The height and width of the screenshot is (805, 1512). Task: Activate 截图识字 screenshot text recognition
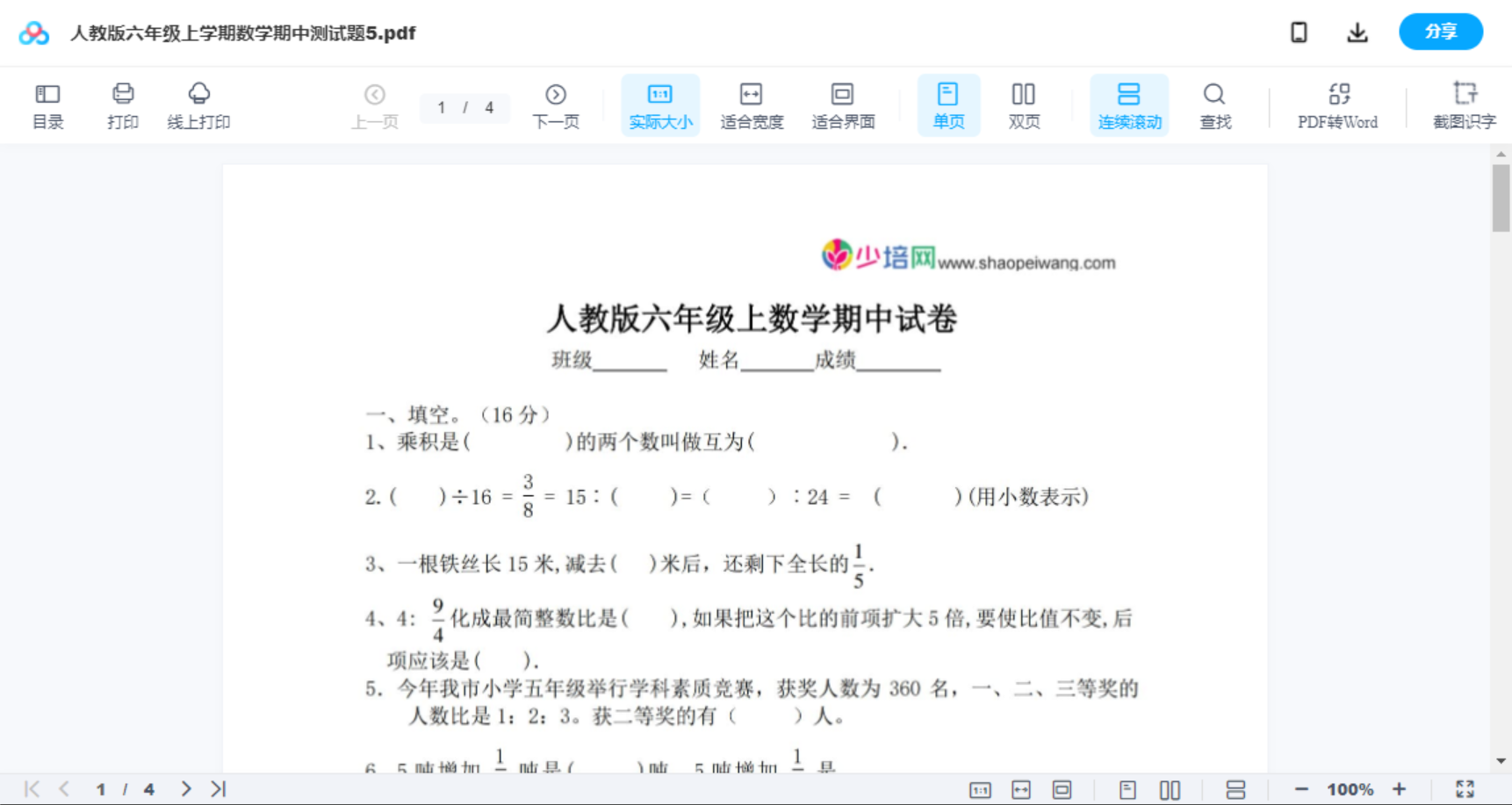pyautogui.click(x=1465, y=104)
